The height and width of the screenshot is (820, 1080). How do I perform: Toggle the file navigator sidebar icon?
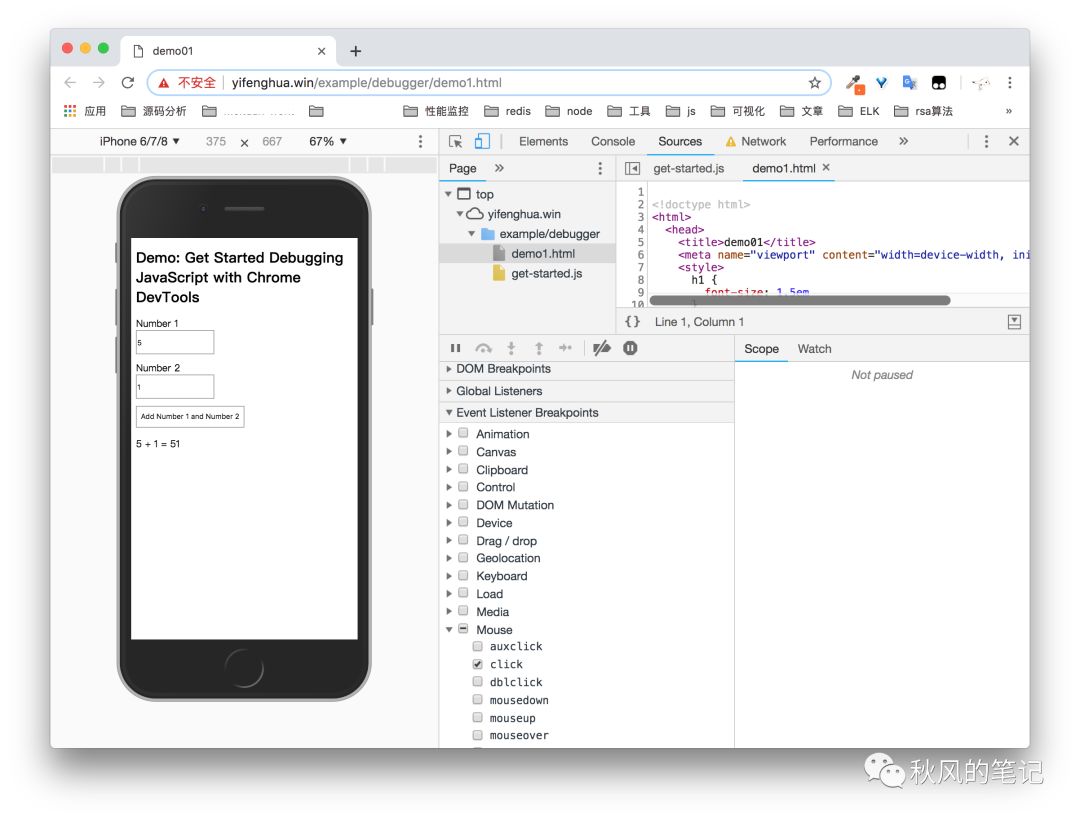tap(632, 169)
